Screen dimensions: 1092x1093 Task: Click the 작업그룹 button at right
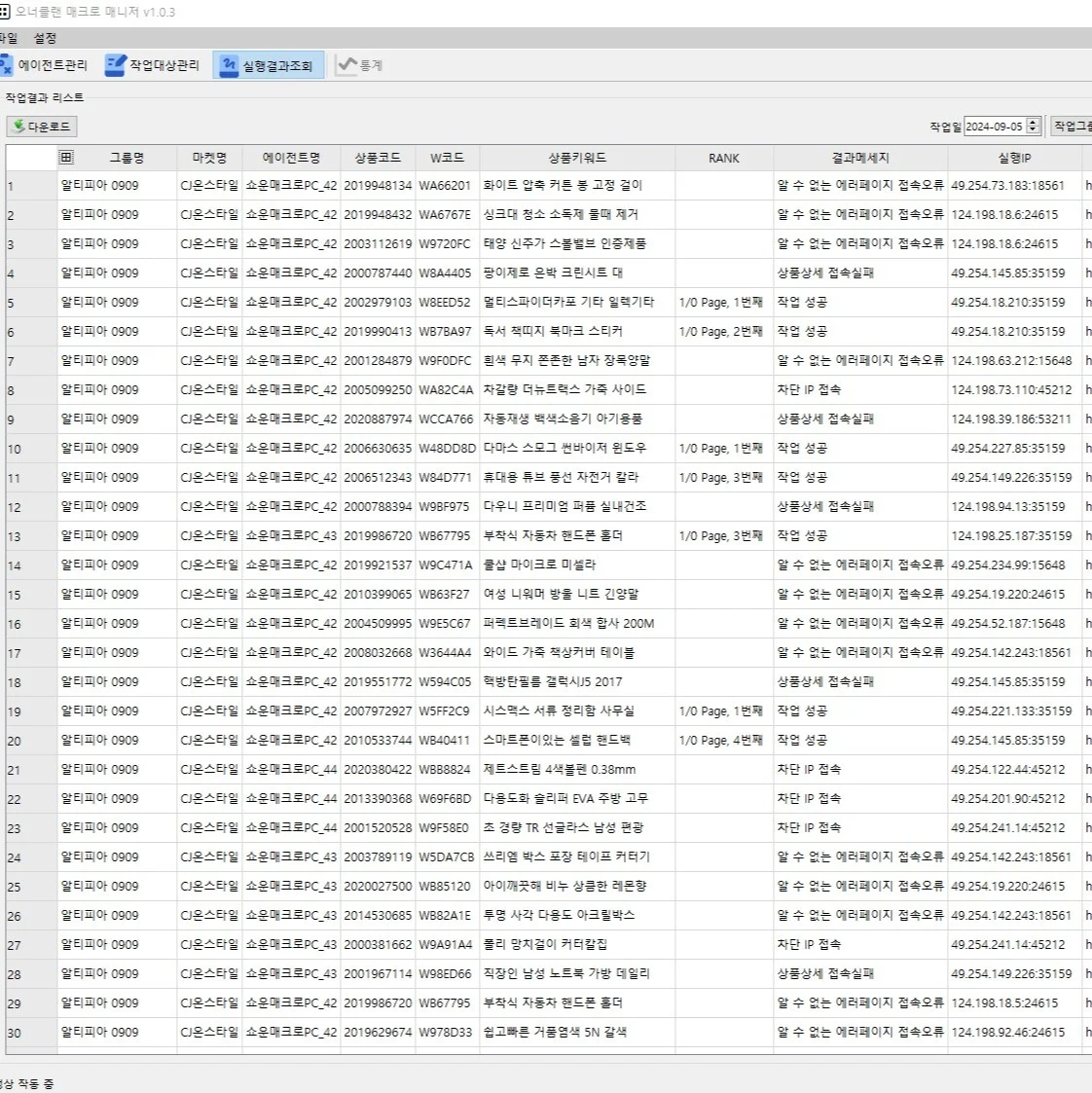point(1072,127)
